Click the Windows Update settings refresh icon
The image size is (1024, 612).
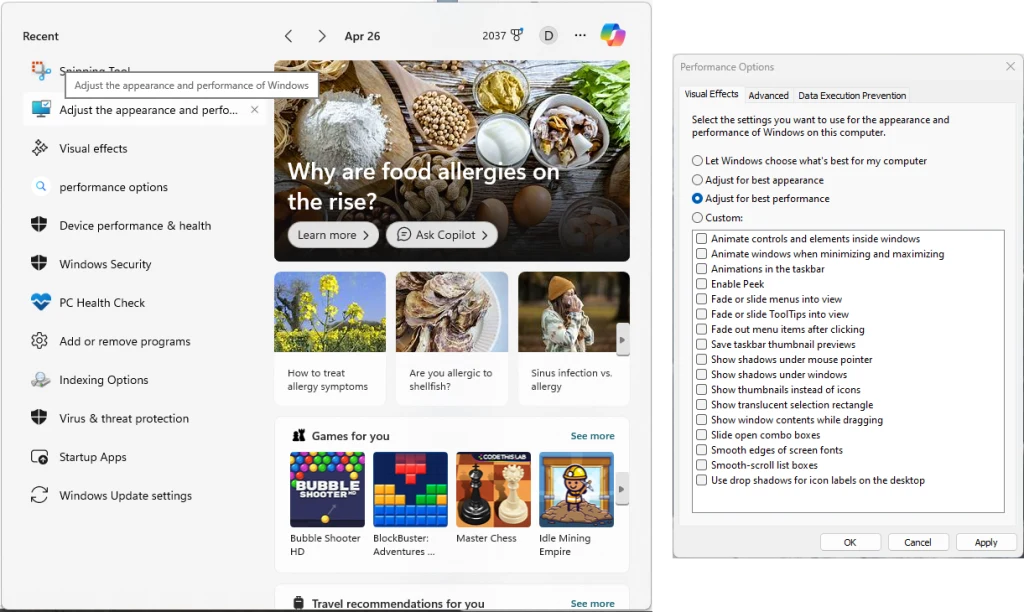point(39,495)
